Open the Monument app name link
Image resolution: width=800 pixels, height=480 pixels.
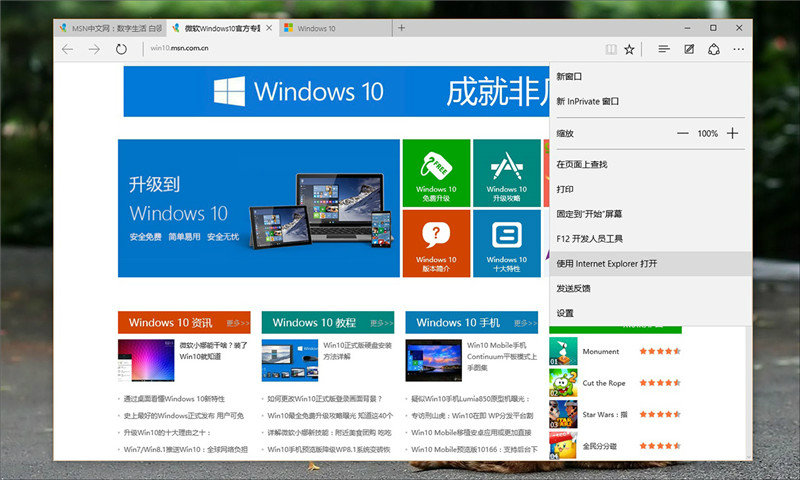point(601,351)
